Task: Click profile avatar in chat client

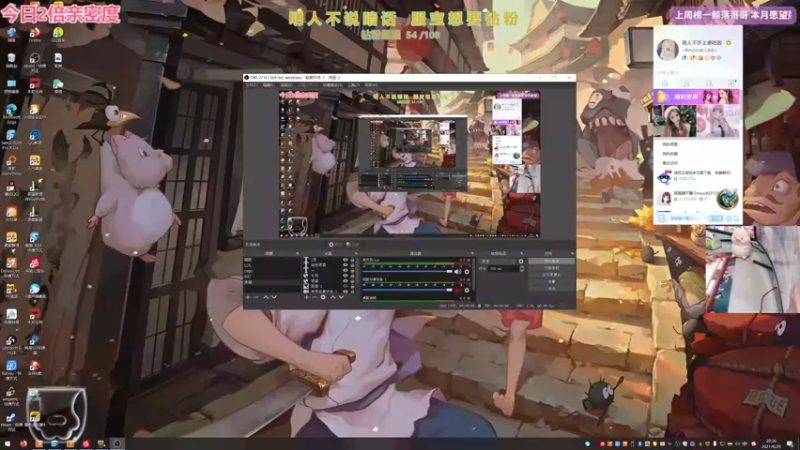Action: tap(667, 50)
